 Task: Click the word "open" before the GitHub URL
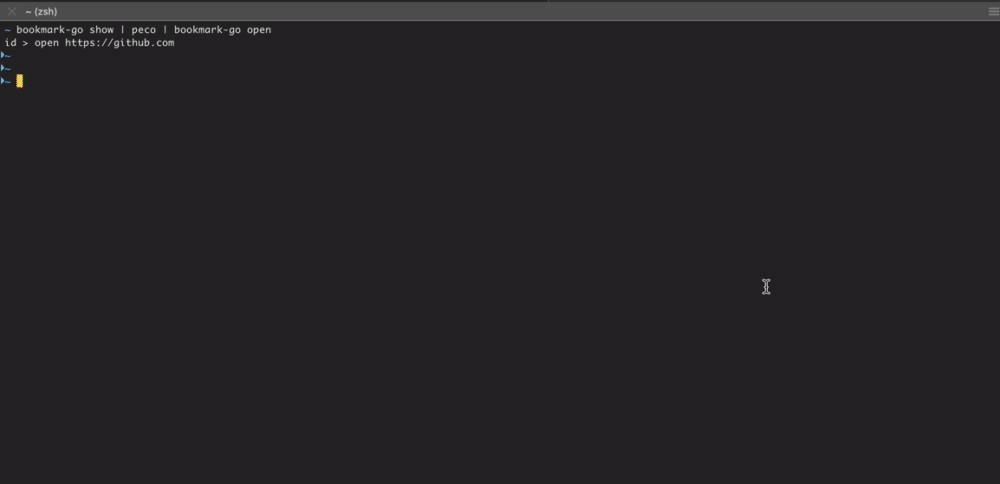pos(47,43)
